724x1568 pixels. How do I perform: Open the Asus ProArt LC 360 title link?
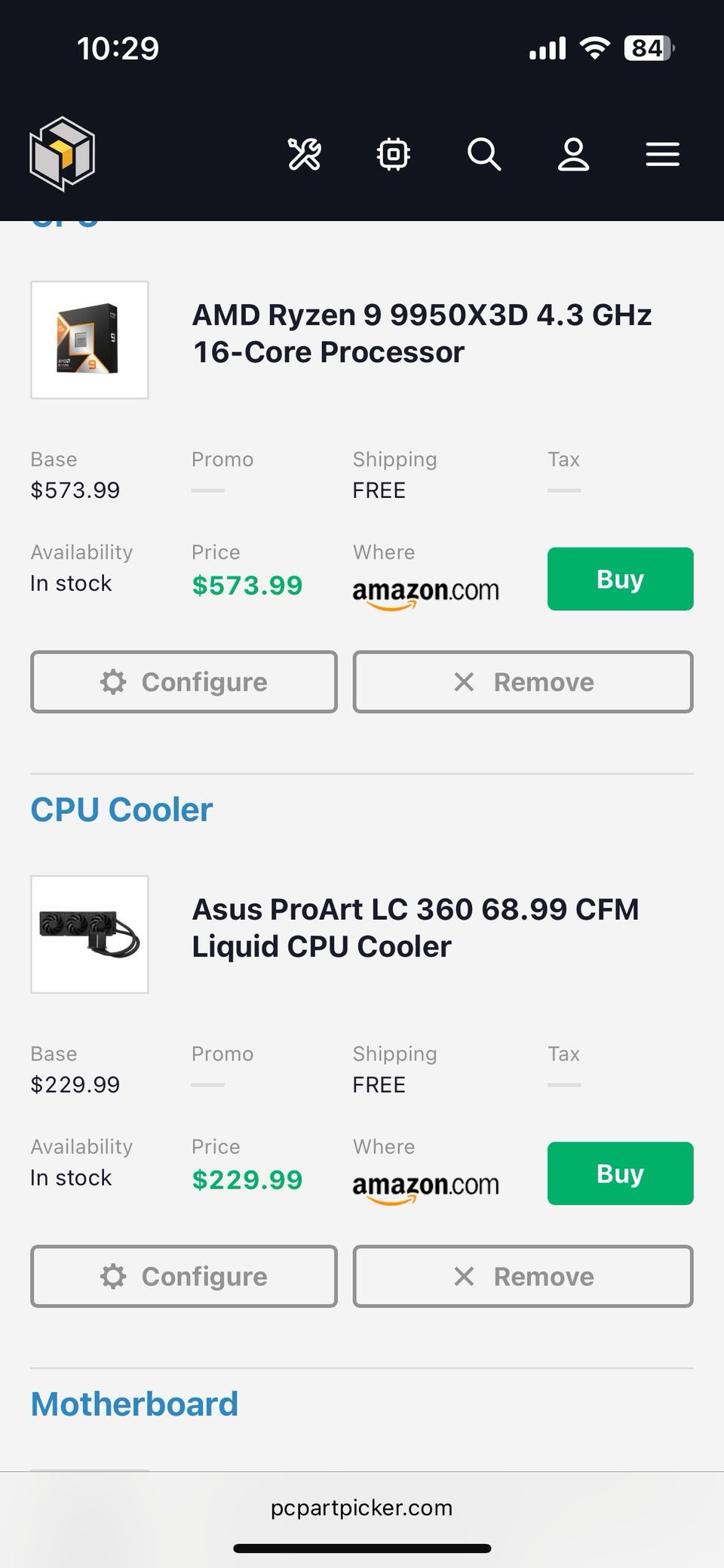pos(415,927)
